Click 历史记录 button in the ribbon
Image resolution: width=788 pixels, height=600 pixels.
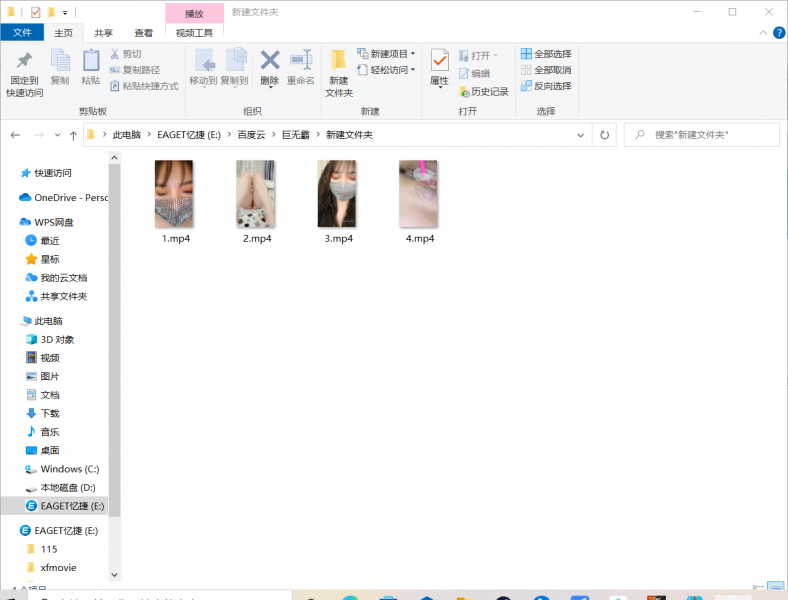pyautogui.click(x=484, y=91)
